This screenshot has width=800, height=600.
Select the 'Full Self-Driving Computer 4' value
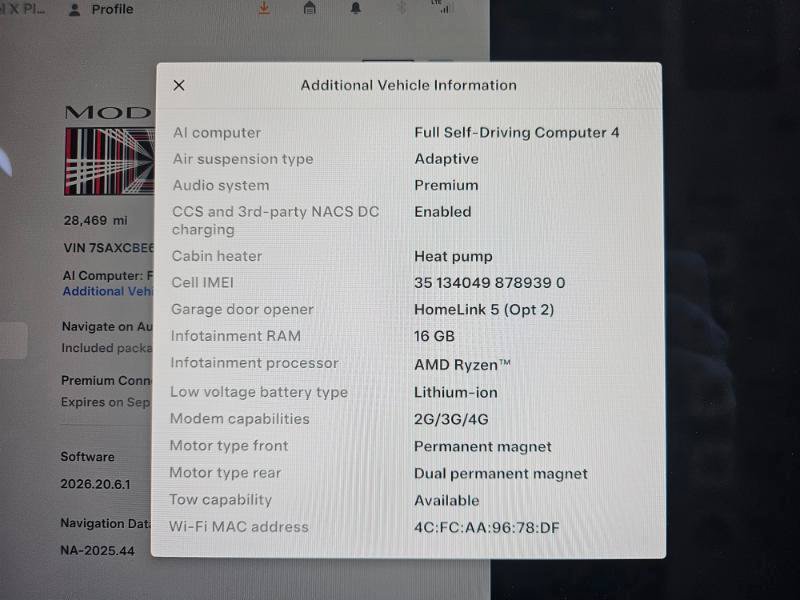(516, 133)
